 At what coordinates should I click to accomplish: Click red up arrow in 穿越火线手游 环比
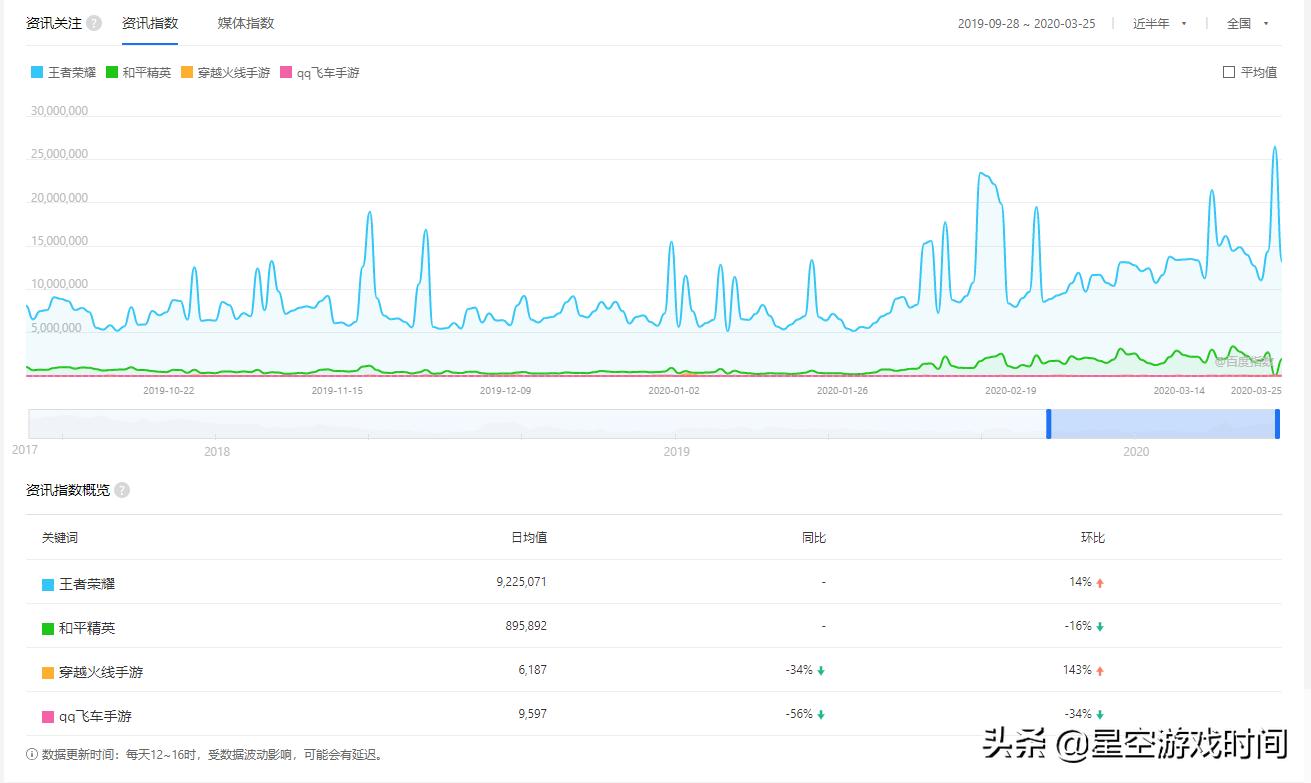1100,670
